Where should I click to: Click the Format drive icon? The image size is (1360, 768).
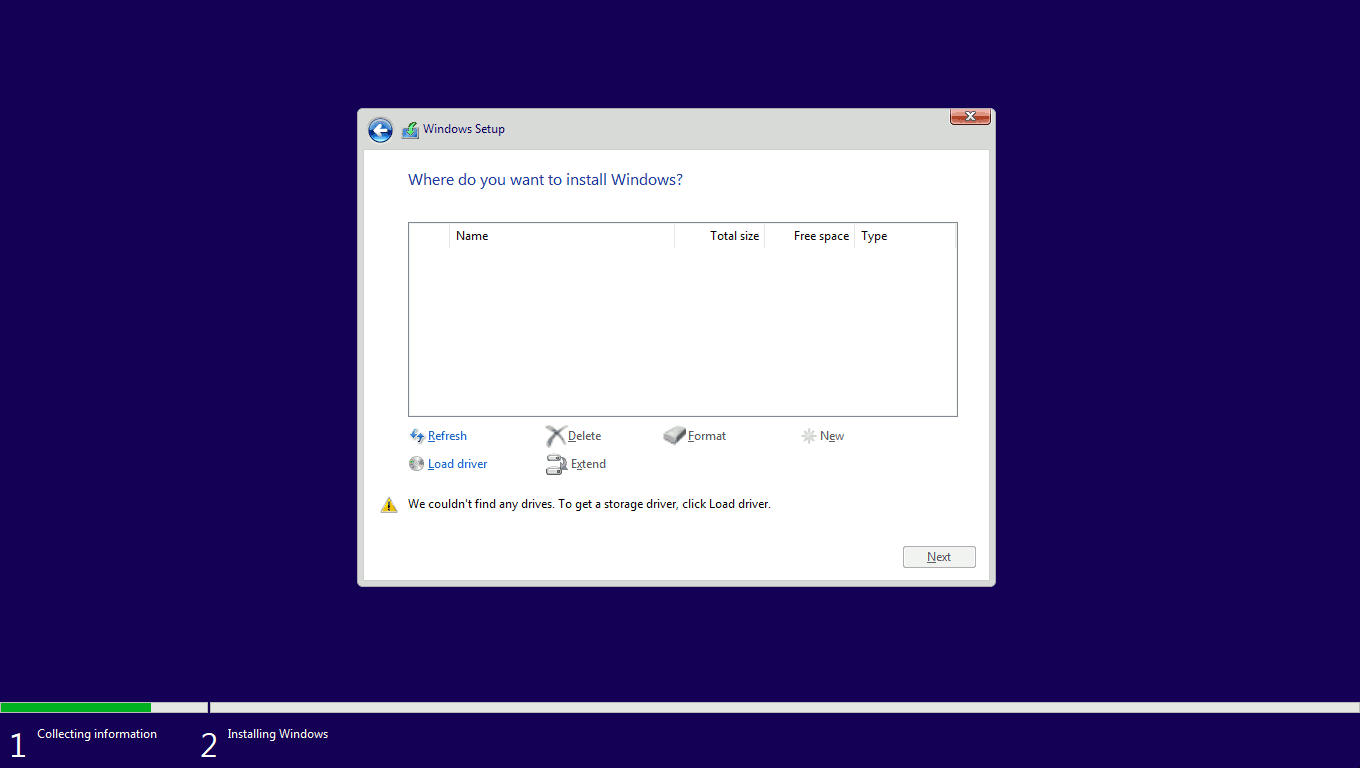click(x=674, y=436)
